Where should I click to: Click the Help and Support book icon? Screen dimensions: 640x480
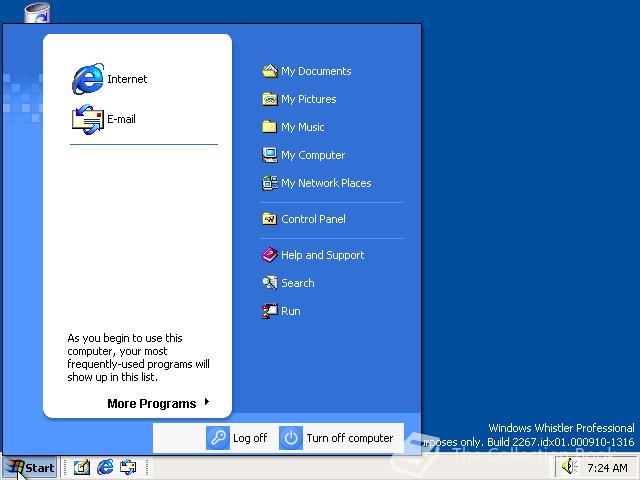coord(270,255)
